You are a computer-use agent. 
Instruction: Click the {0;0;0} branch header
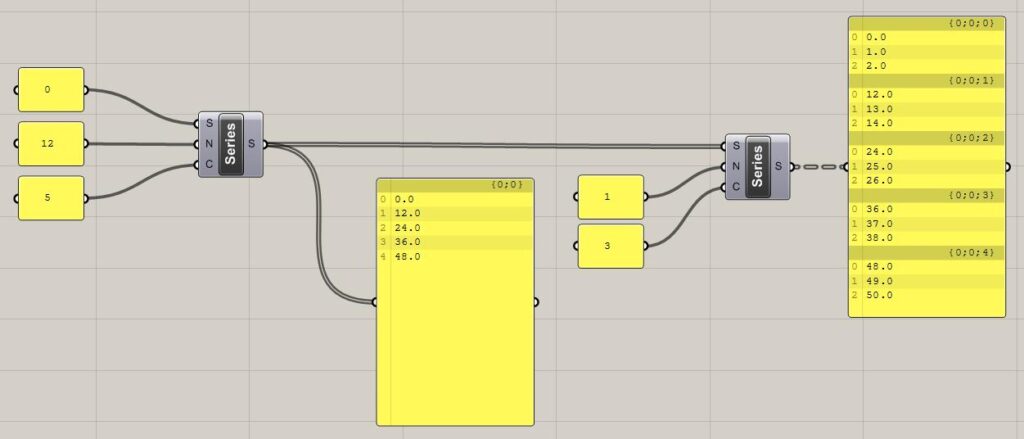coord(927,24)
